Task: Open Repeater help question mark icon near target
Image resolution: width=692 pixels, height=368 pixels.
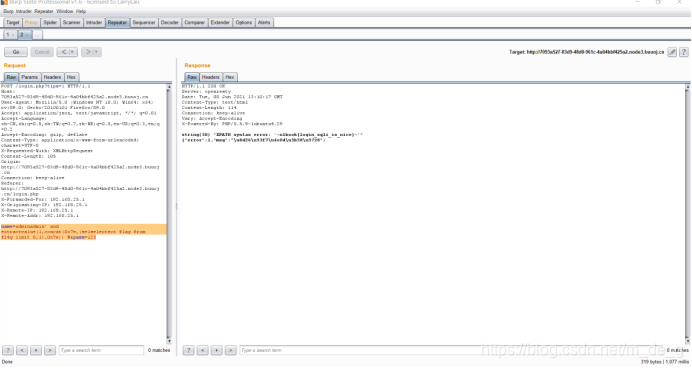Action: (x=684, y=52)
